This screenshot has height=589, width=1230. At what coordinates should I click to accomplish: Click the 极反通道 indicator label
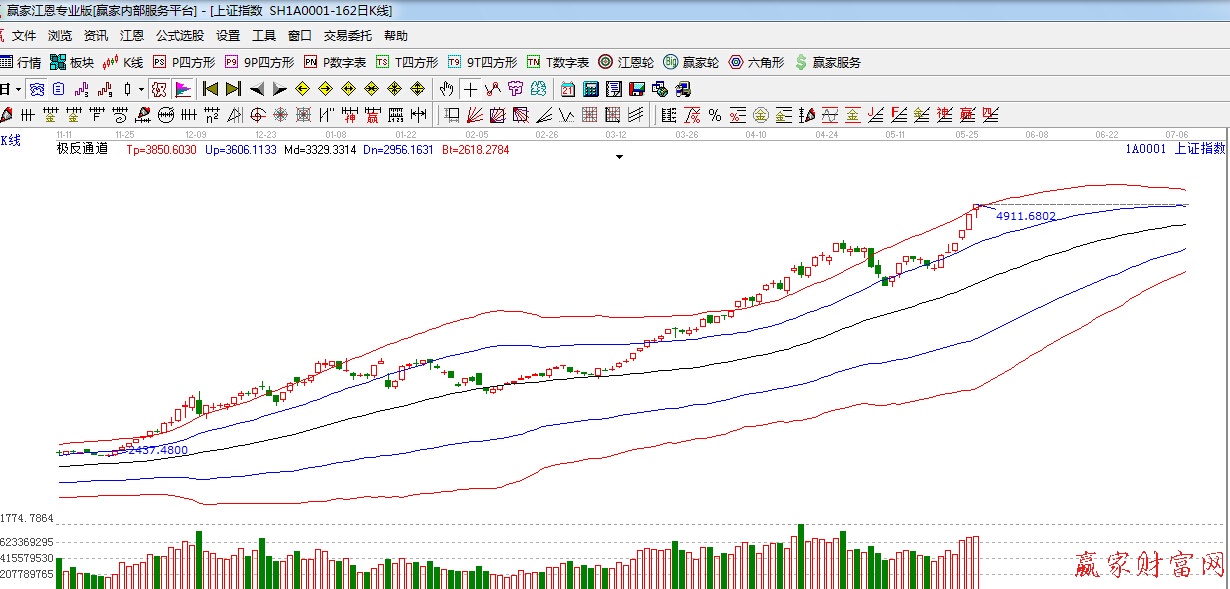(82, 149)
